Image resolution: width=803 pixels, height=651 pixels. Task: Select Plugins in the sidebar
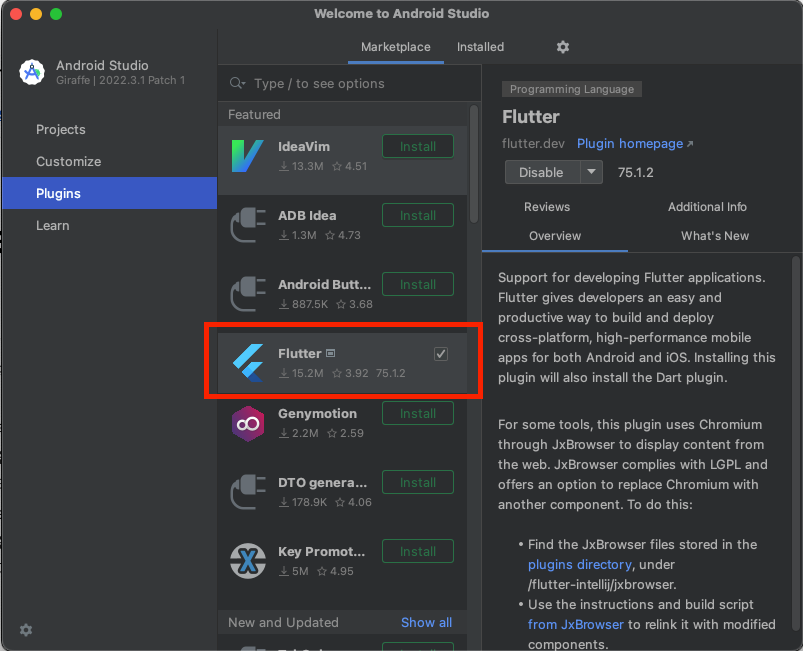click(x=110, y=193)
